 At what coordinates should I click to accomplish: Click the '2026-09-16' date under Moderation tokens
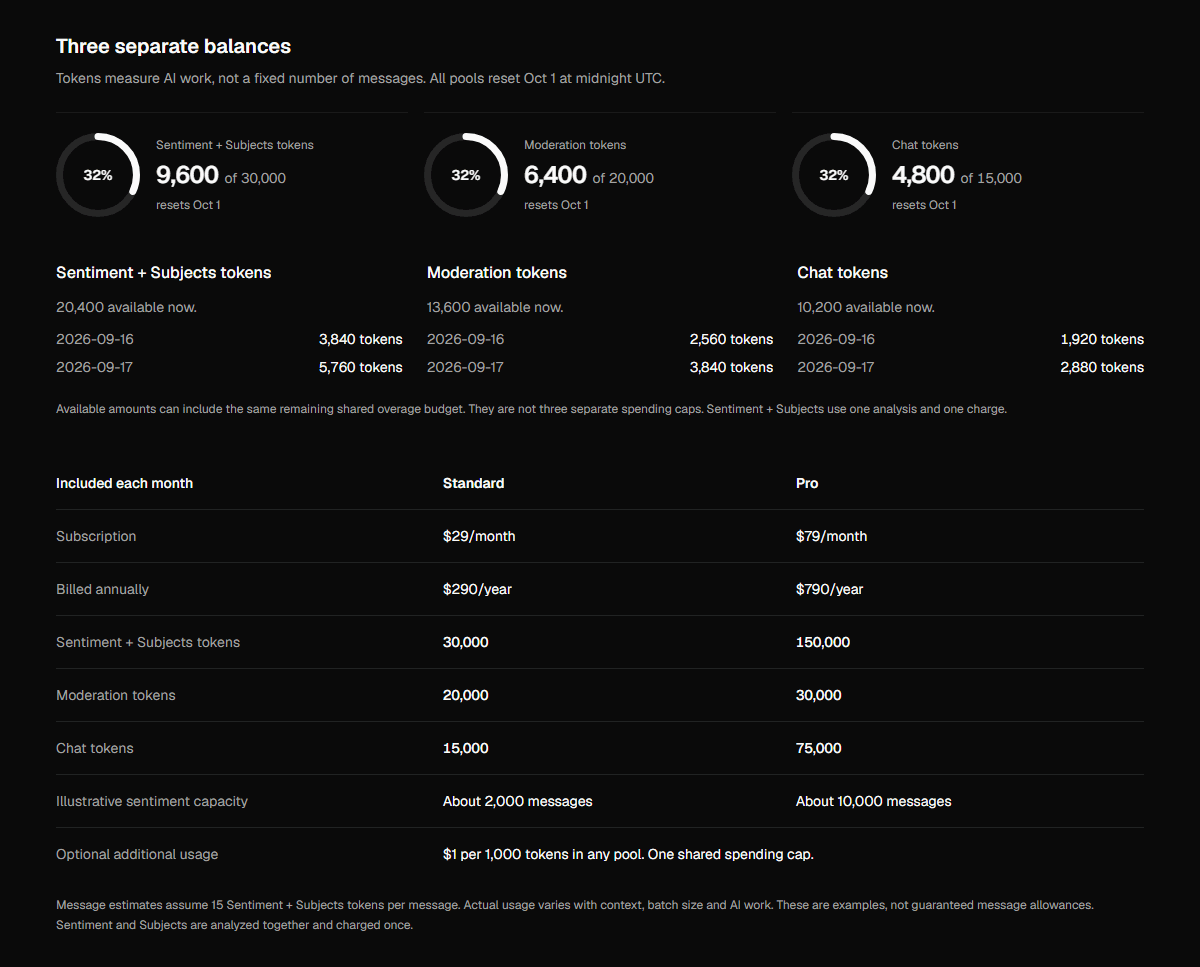pyautogui.click(x=466, y=339)
